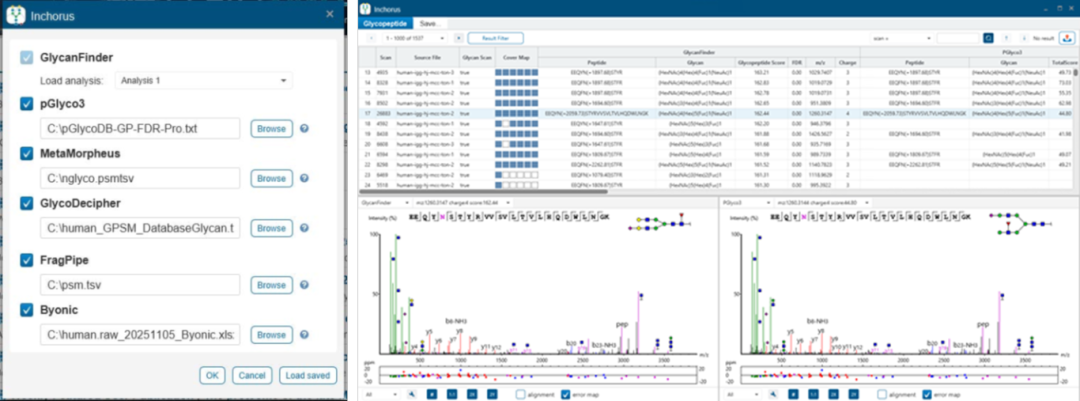Go to previous results page
This screenshot has height=401, width=1080.
[371, 38]
